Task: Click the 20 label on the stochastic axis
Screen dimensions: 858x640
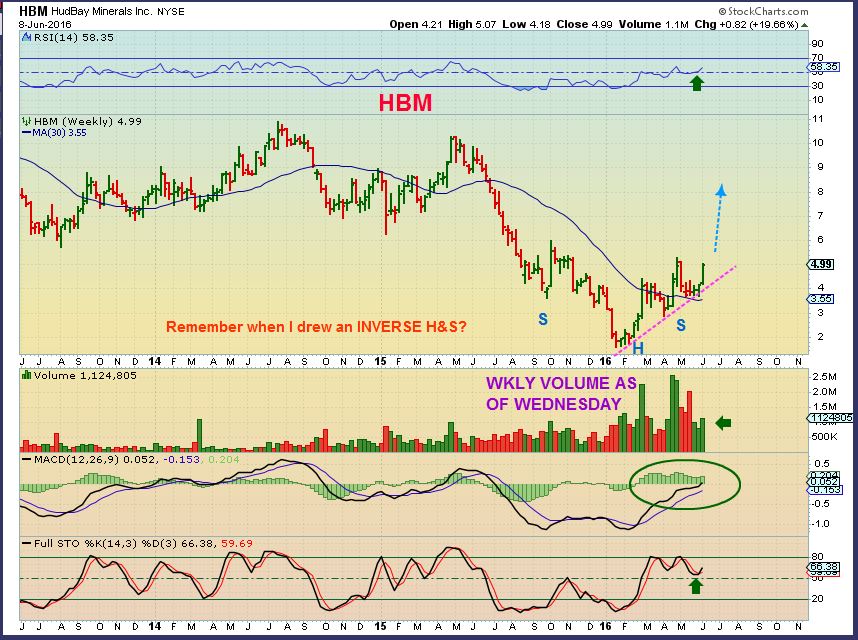Action: pyautogui.click(x=818, y=599)
